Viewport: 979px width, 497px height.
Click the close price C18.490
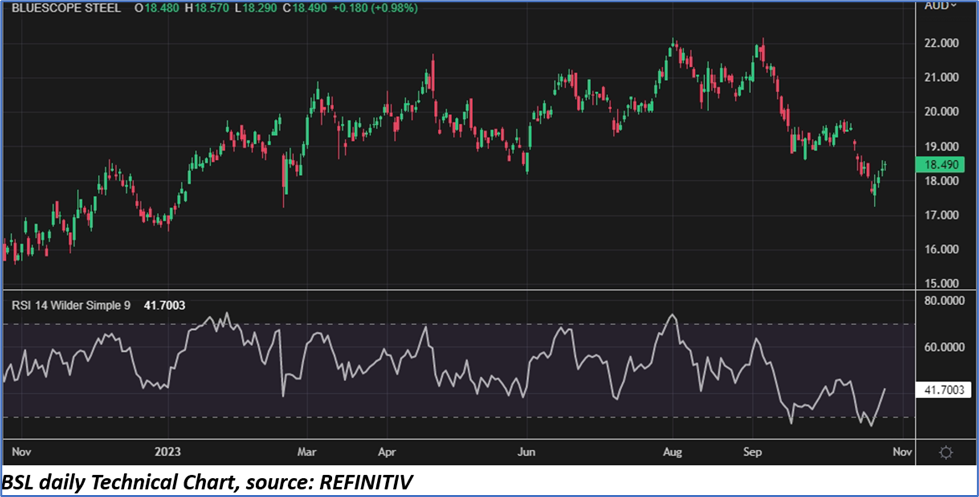tap(307, 8)
